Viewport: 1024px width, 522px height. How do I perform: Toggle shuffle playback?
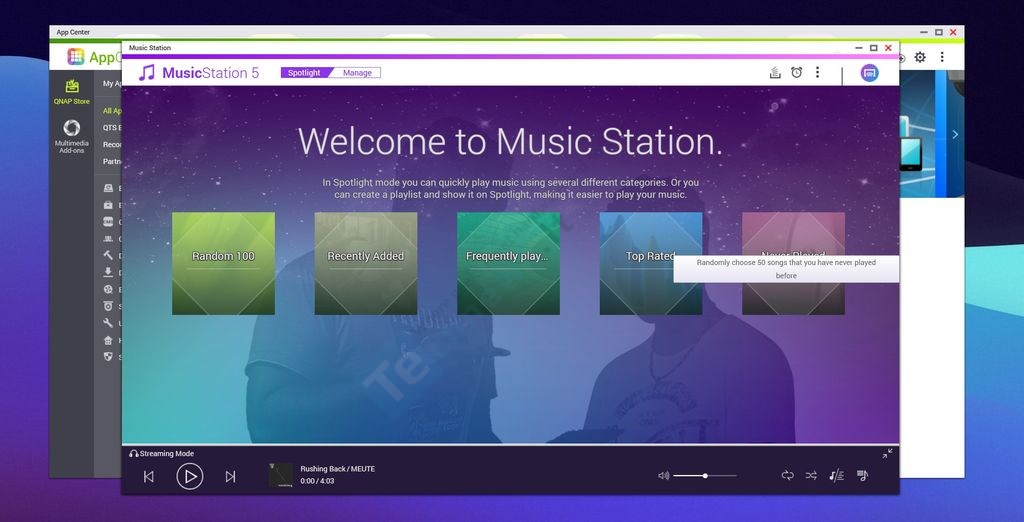click(811, 476)
